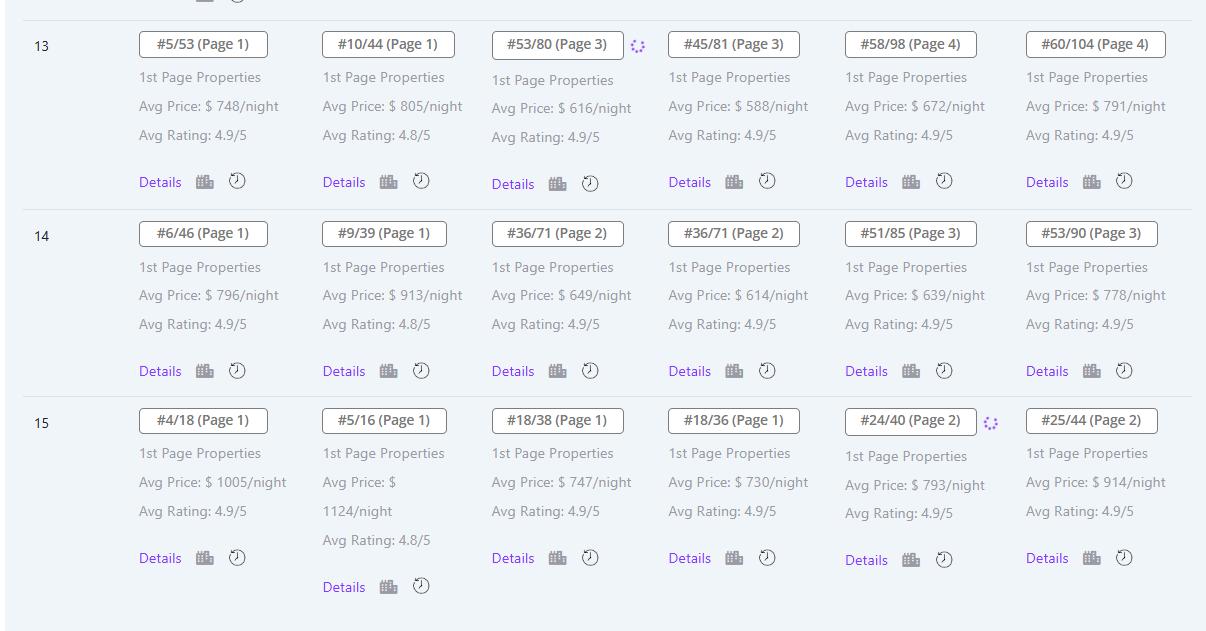Click building icon in #58/98 (Page 4) cell

coord(911,182)
